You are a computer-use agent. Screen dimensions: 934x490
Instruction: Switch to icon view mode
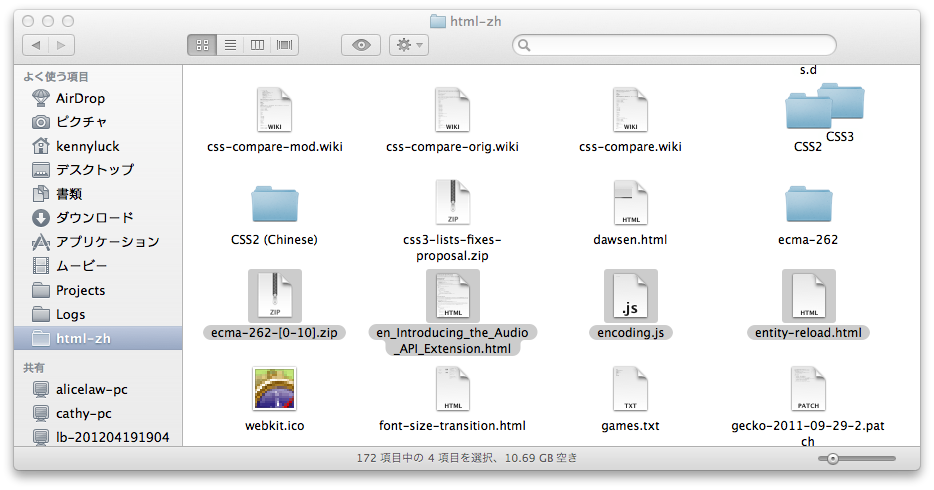click(x=202, y=45)
